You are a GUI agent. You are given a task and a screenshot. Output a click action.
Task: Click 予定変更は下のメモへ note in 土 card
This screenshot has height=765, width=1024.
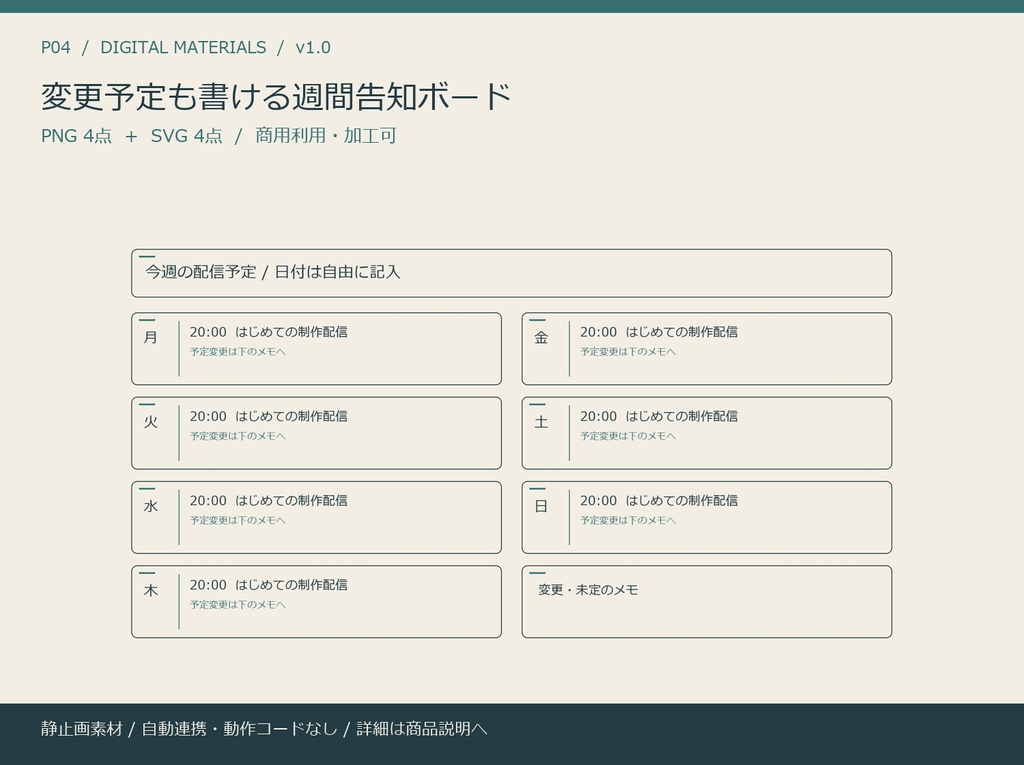[x=628, y=436]
